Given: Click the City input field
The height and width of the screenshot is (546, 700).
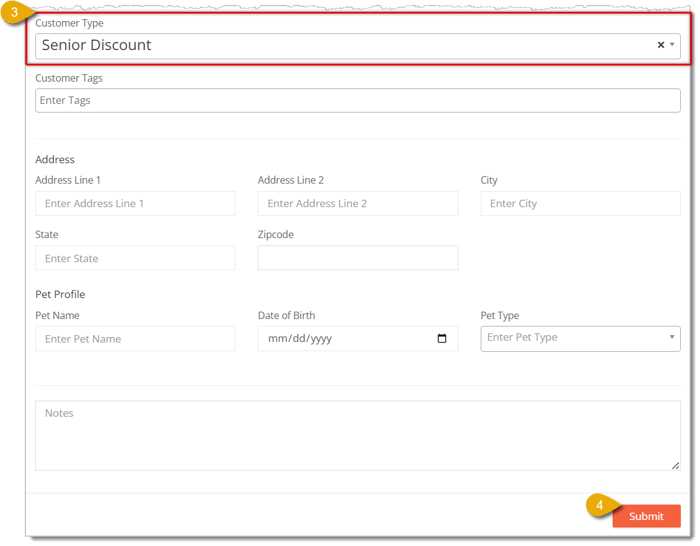Looking at the screenshot, I should click(580, 204).
